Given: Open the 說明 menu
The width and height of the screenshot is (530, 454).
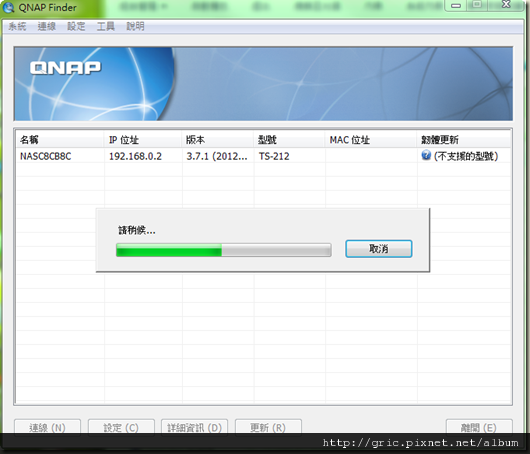Looking at the screenshot, I should (135, 26).
